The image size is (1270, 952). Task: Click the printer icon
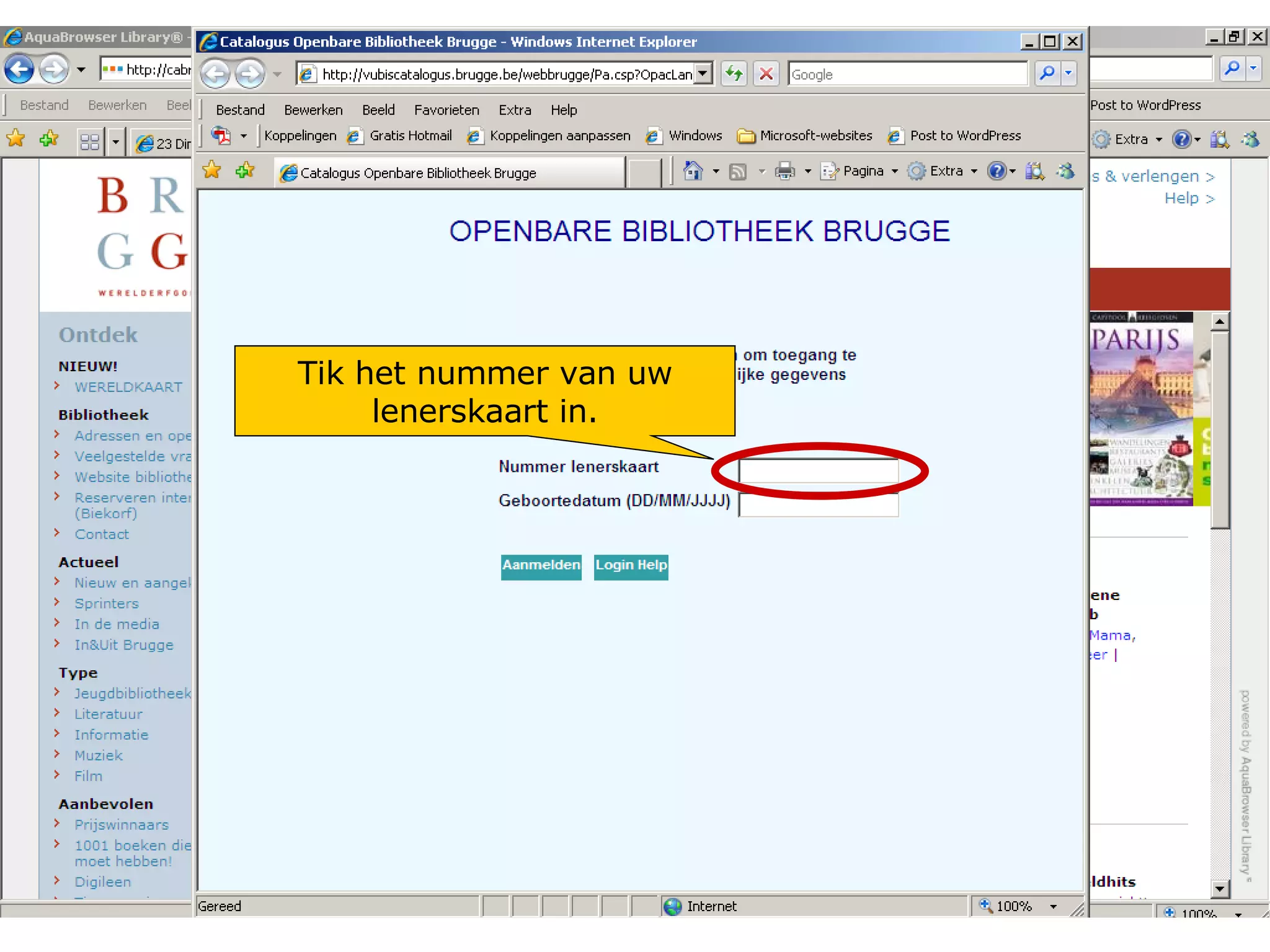pos(785,171)
